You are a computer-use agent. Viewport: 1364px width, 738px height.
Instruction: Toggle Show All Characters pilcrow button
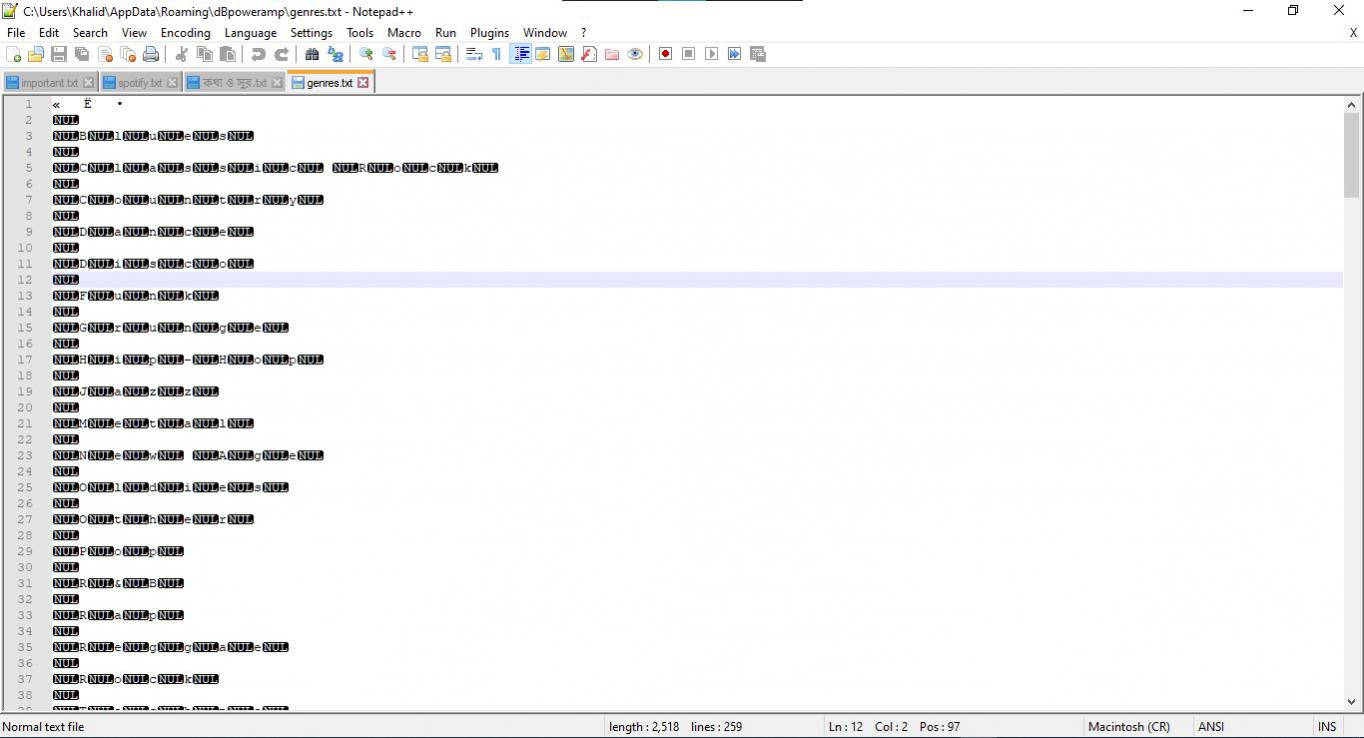[496, 54]
